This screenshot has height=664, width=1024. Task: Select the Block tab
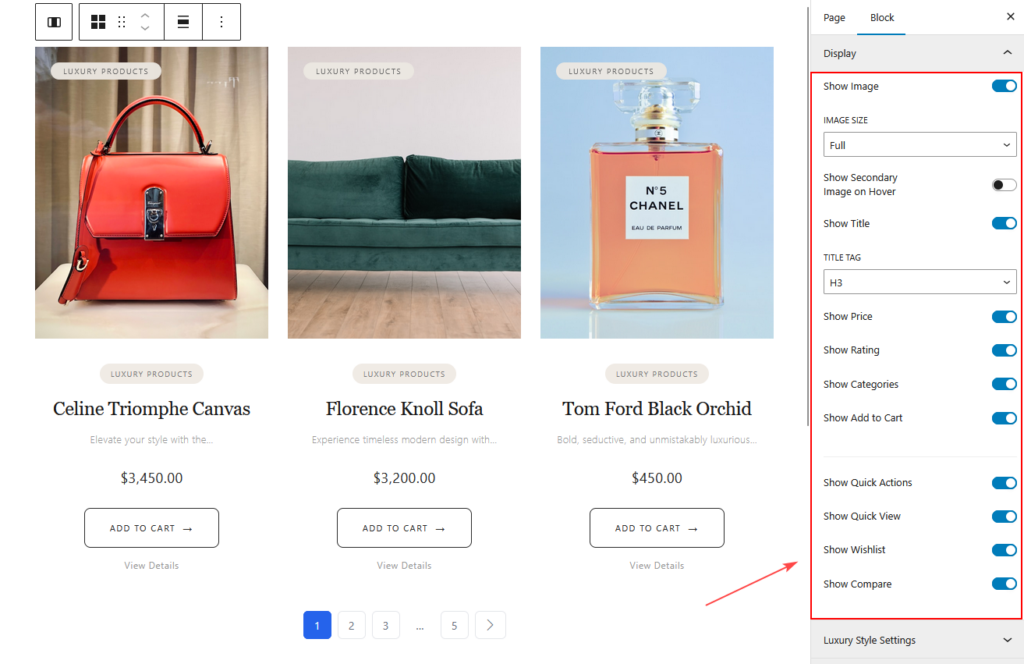pos(882,18)
